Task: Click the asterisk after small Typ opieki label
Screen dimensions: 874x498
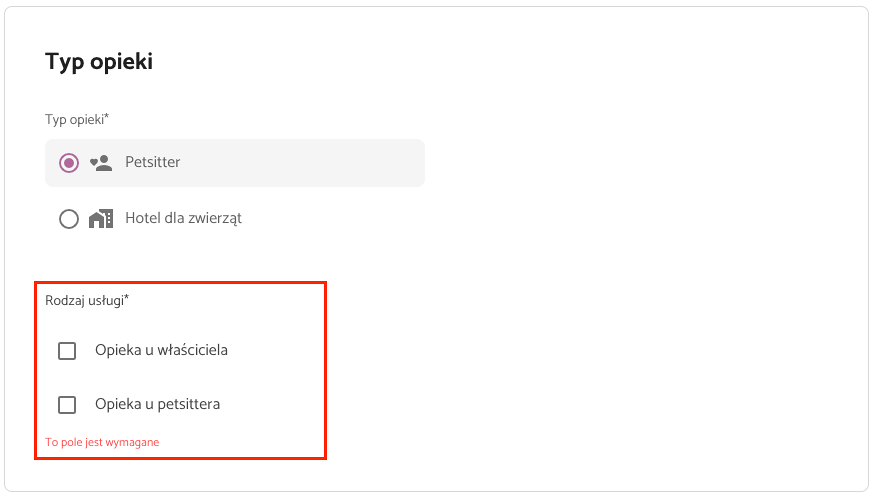Action: click(x=106, y=115)
